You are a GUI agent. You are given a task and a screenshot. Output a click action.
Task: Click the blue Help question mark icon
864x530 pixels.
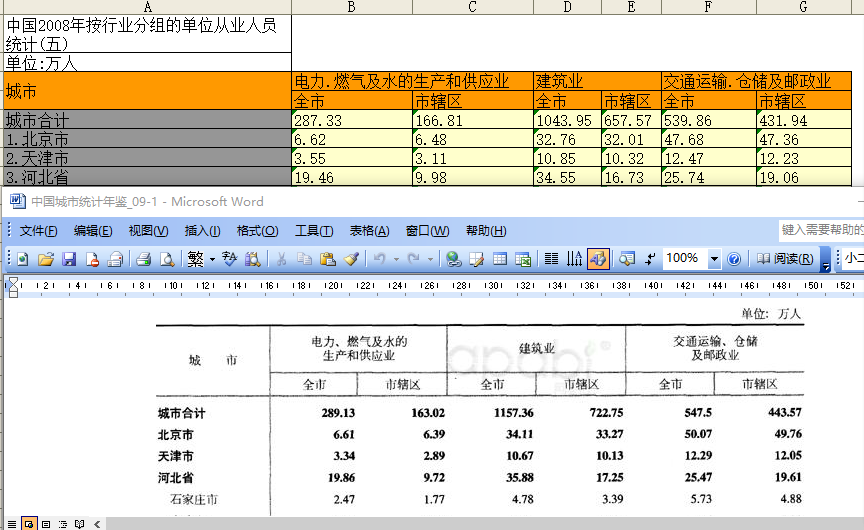(x=734, y=258)
